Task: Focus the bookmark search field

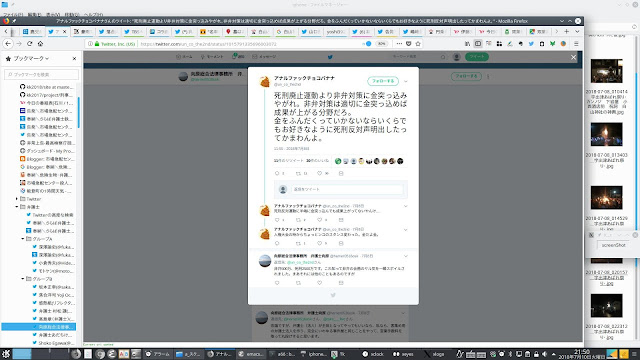Action: [x=41, y=74]
